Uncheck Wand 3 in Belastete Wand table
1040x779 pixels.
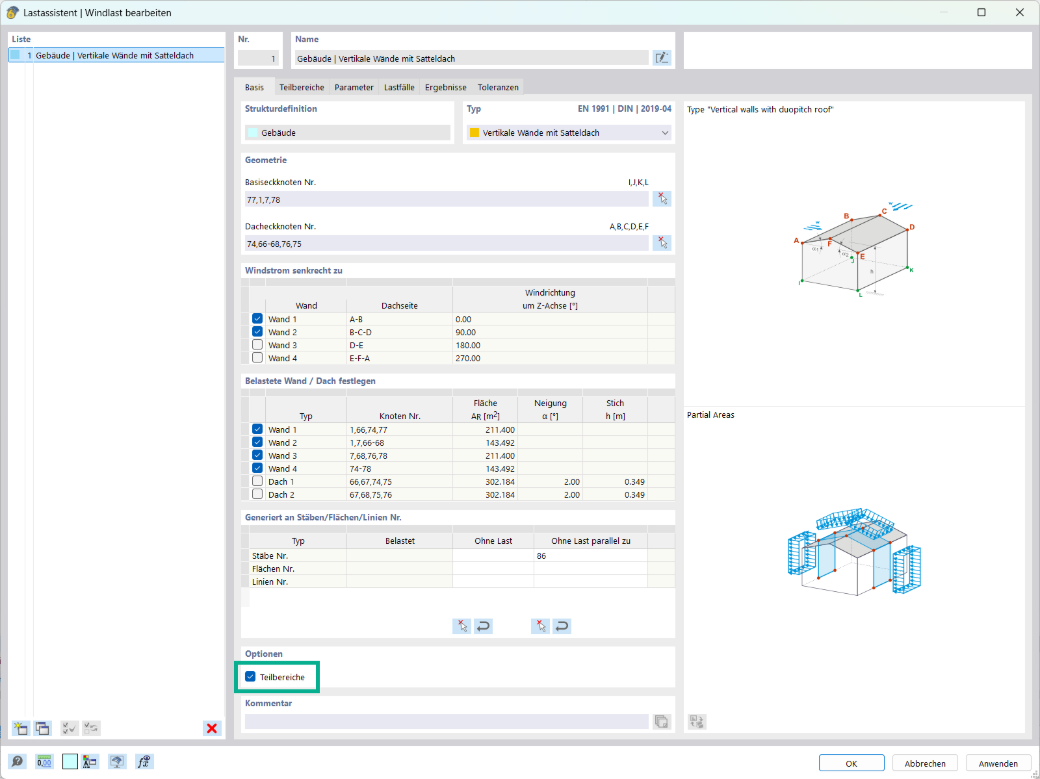tap(257, 455)
